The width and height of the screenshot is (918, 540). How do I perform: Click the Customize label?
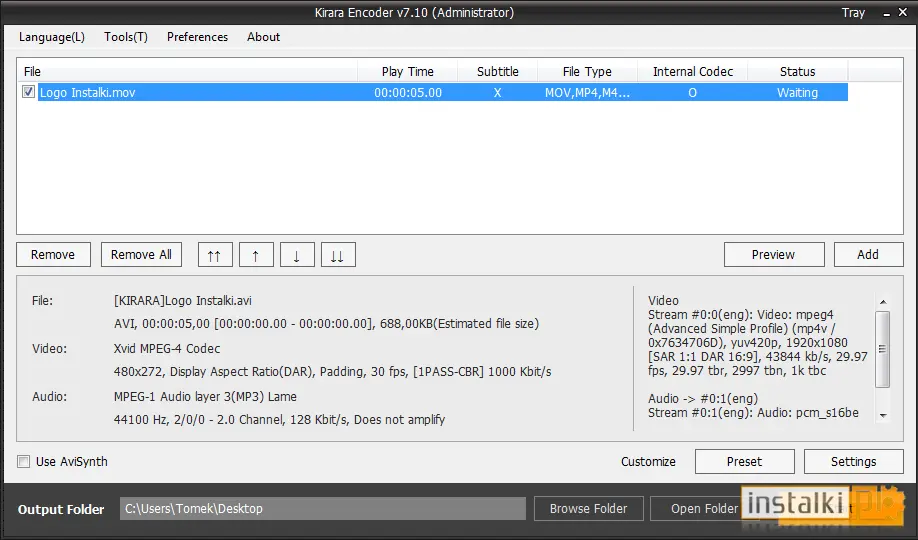648,462
